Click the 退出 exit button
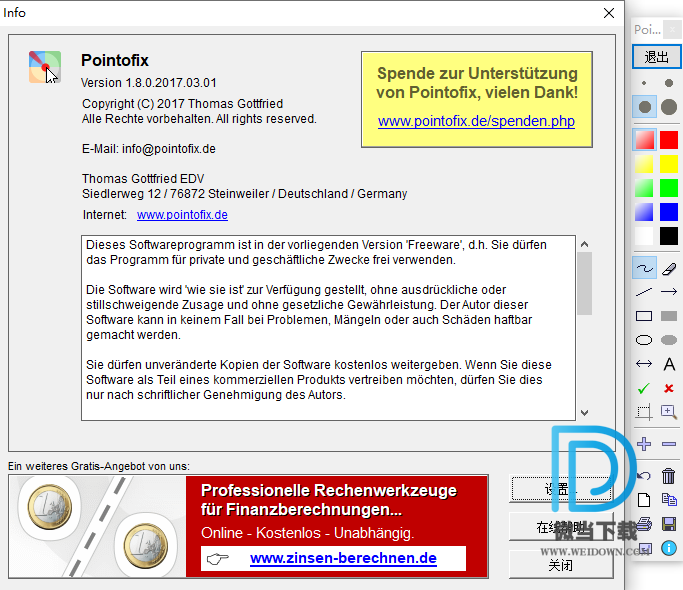The image size is (683, 590). tap(657, 57)
